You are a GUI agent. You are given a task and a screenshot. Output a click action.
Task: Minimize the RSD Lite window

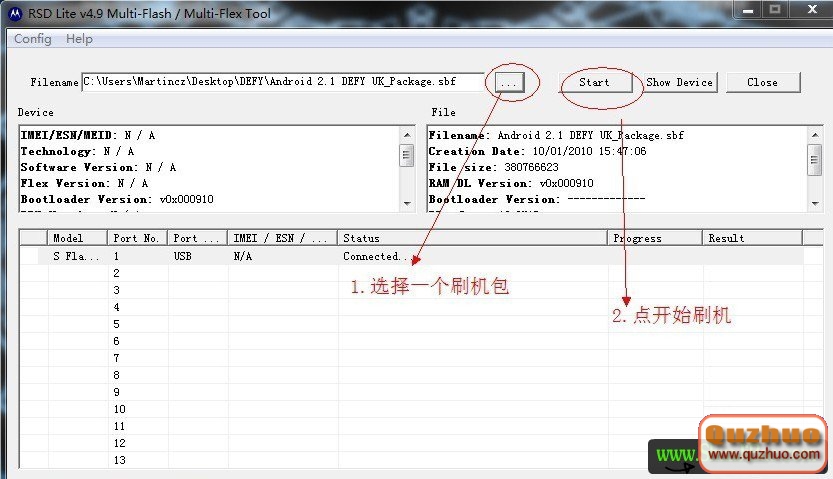[748, 10]
